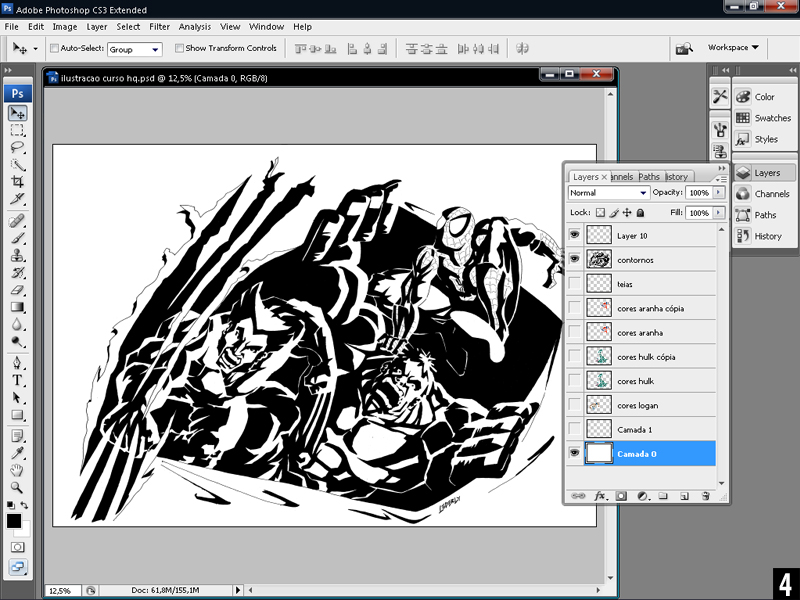Choose the Horizontal Type tool

pyautogui.click(x=18, y=380)
